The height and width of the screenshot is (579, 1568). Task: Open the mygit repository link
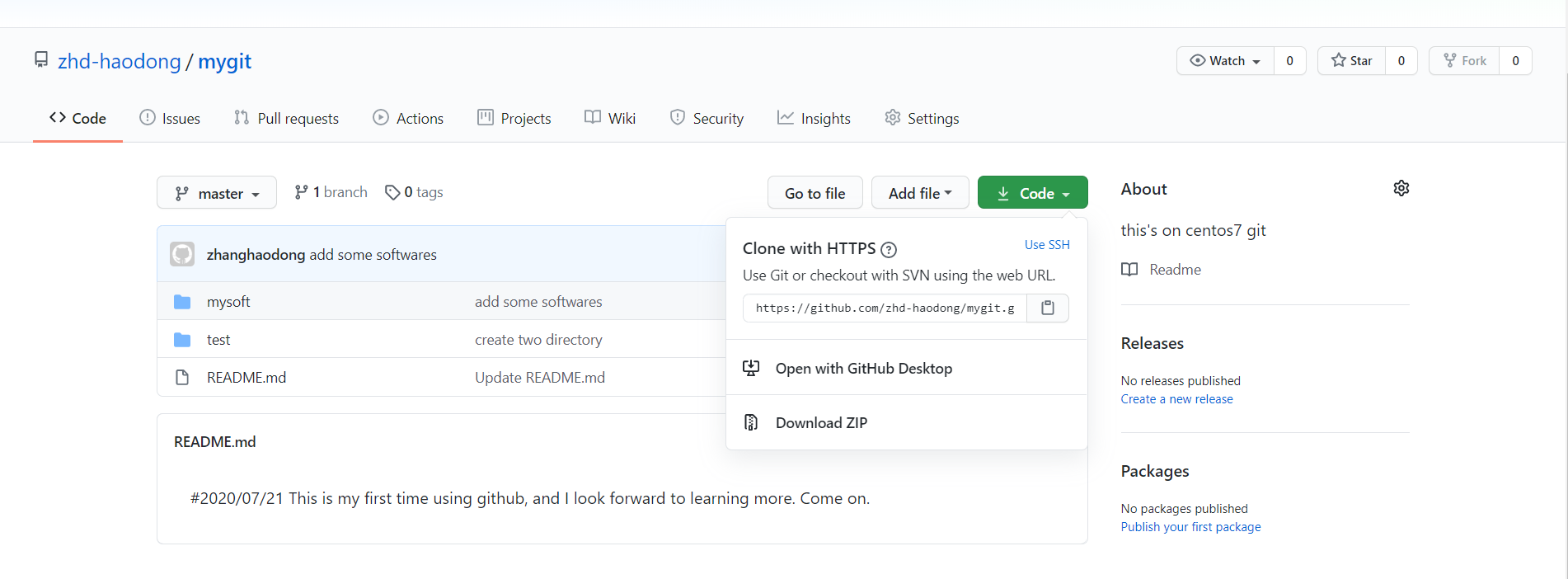pyautogui.click(x=225, y=61)
